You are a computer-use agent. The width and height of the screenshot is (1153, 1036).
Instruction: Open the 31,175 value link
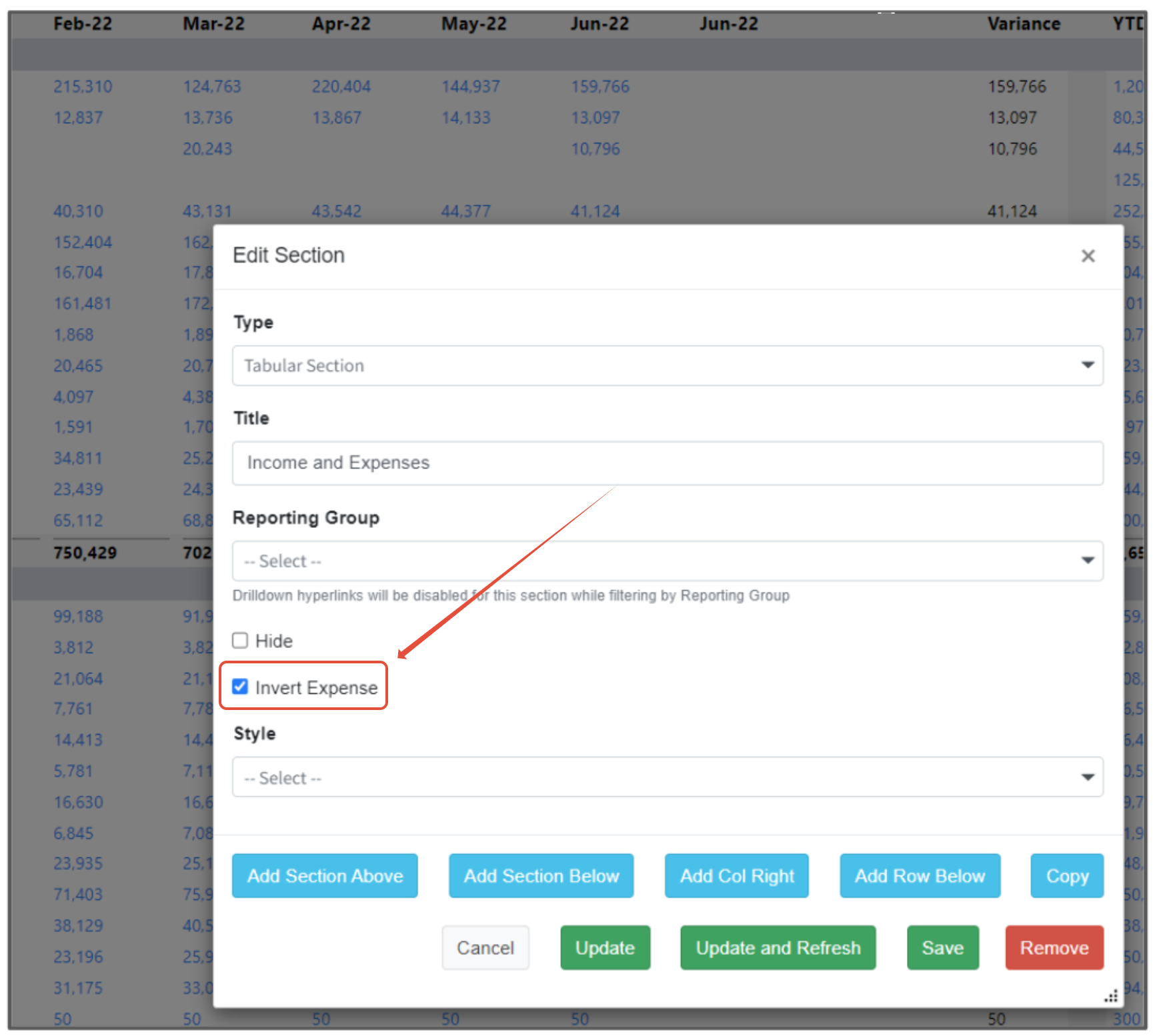click(78, 988)
